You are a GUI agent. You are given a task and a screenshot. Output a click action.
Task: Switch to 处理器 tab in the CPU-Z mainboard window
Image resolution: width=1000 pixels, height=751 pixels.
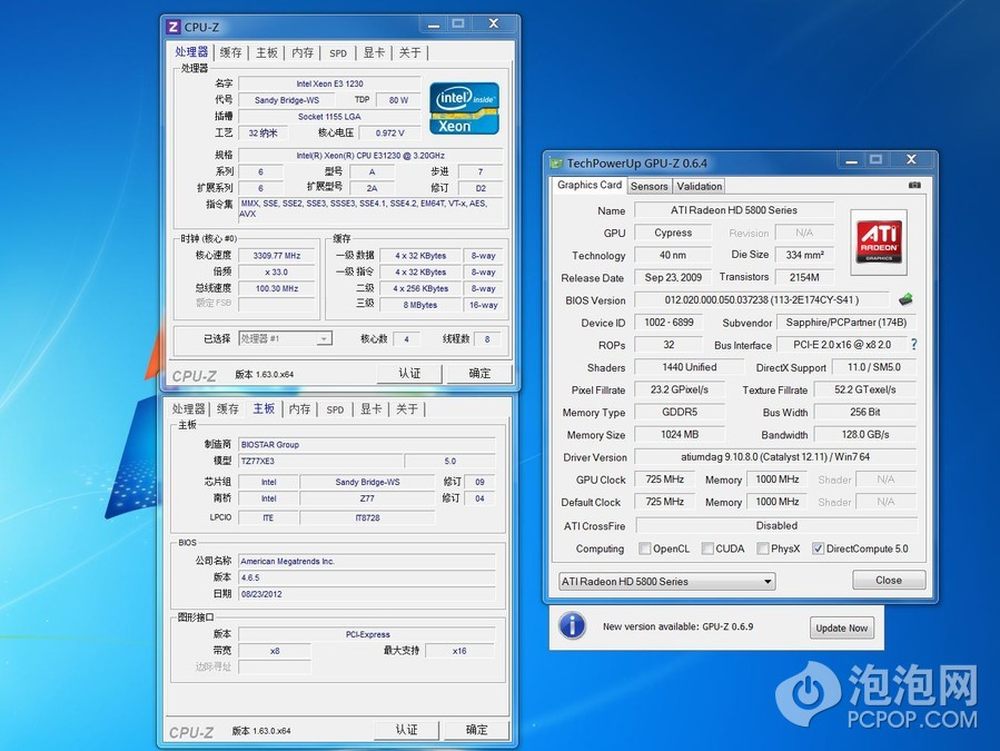pos(188,409)
